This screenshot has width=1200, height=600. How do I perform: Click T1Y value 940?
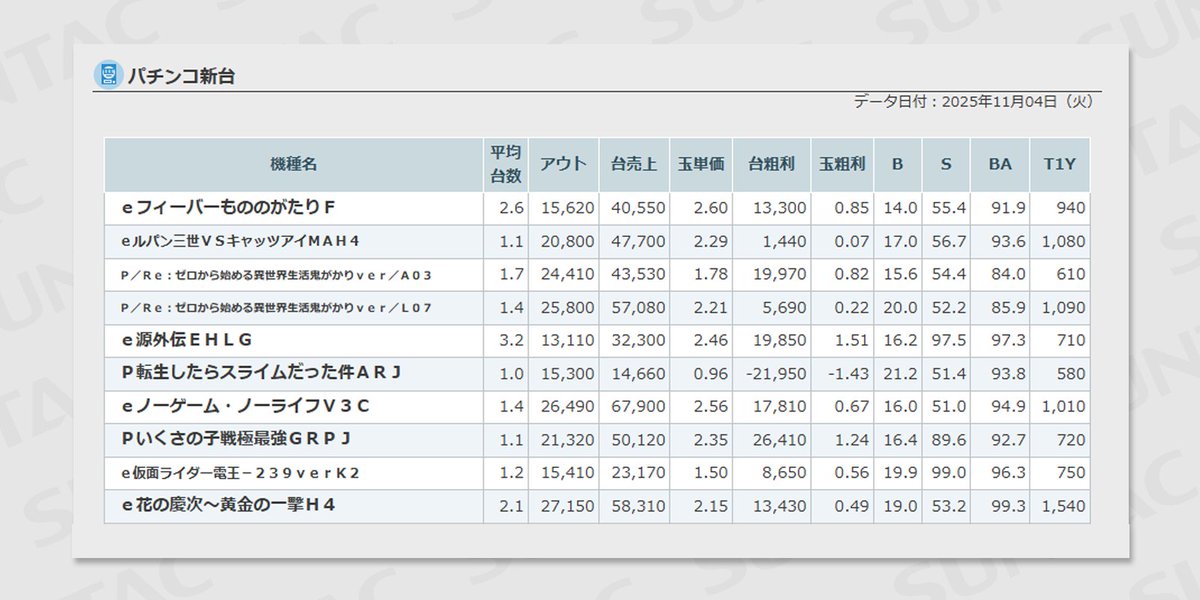(x=1070, y=208)
